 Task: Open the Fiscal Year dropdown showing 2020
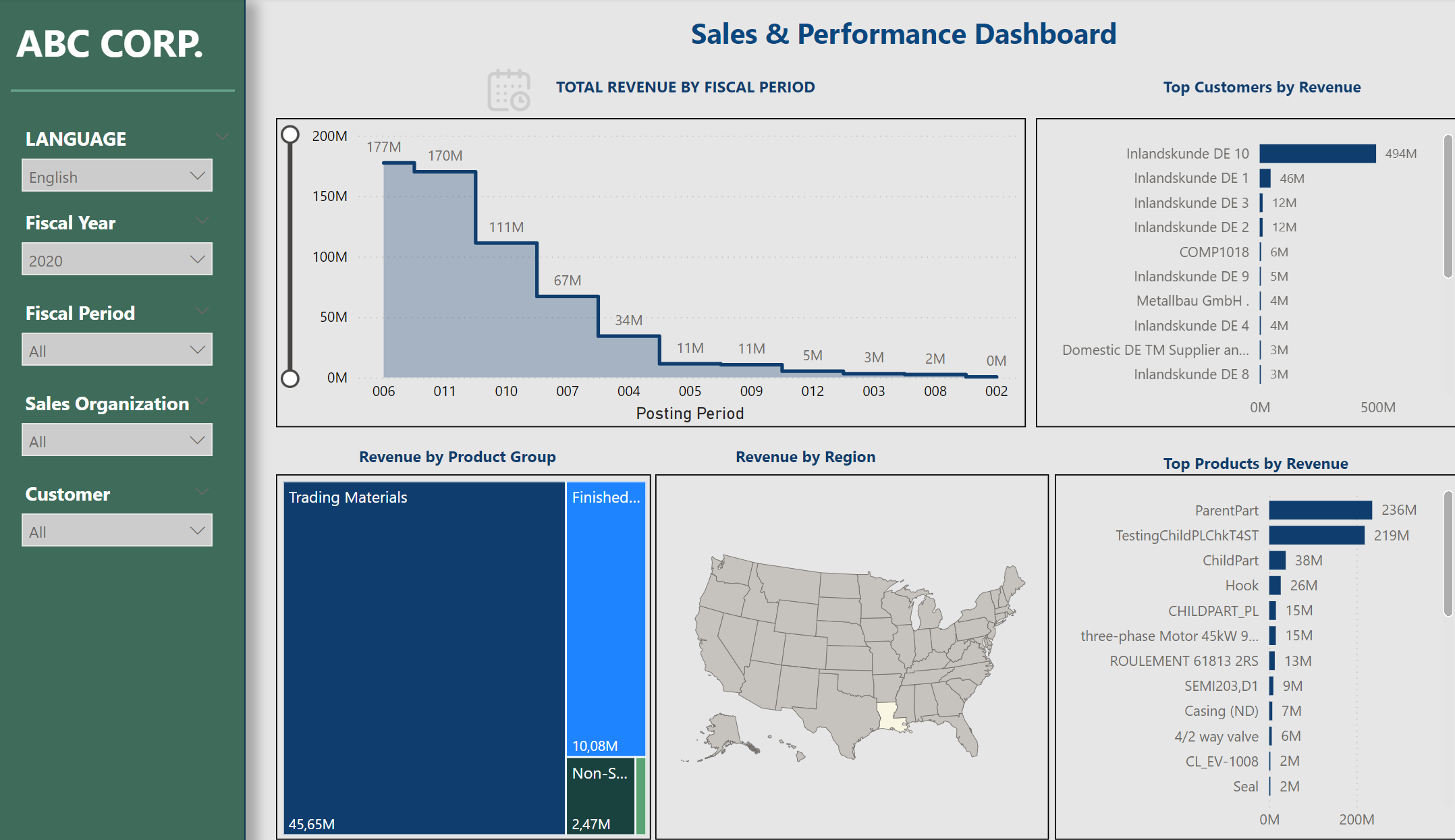[x=117, y=259]
